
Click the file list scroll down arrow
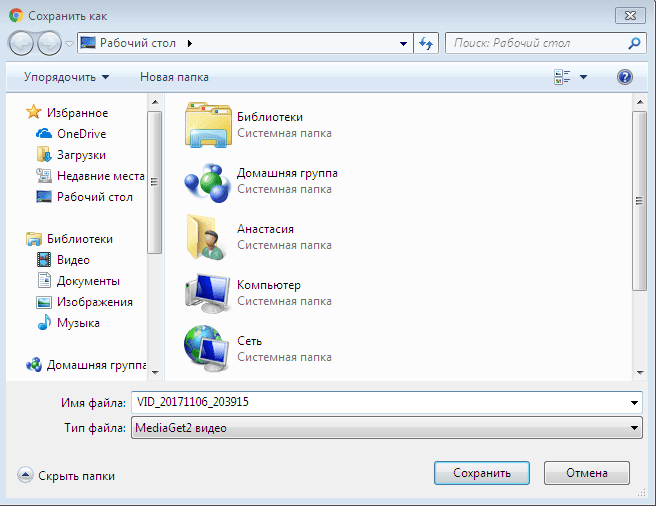tap(640, 372)
